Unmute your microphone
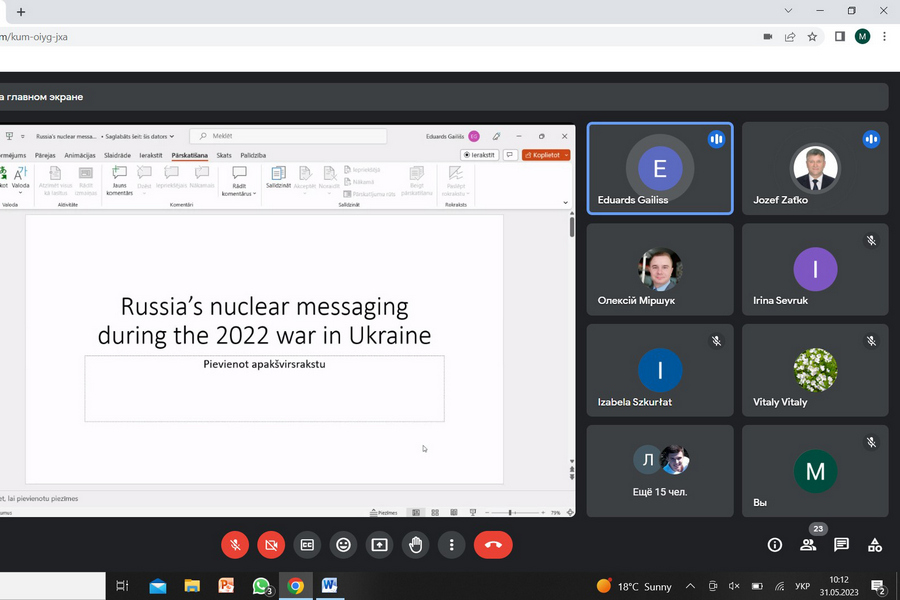 pos(235,545)
